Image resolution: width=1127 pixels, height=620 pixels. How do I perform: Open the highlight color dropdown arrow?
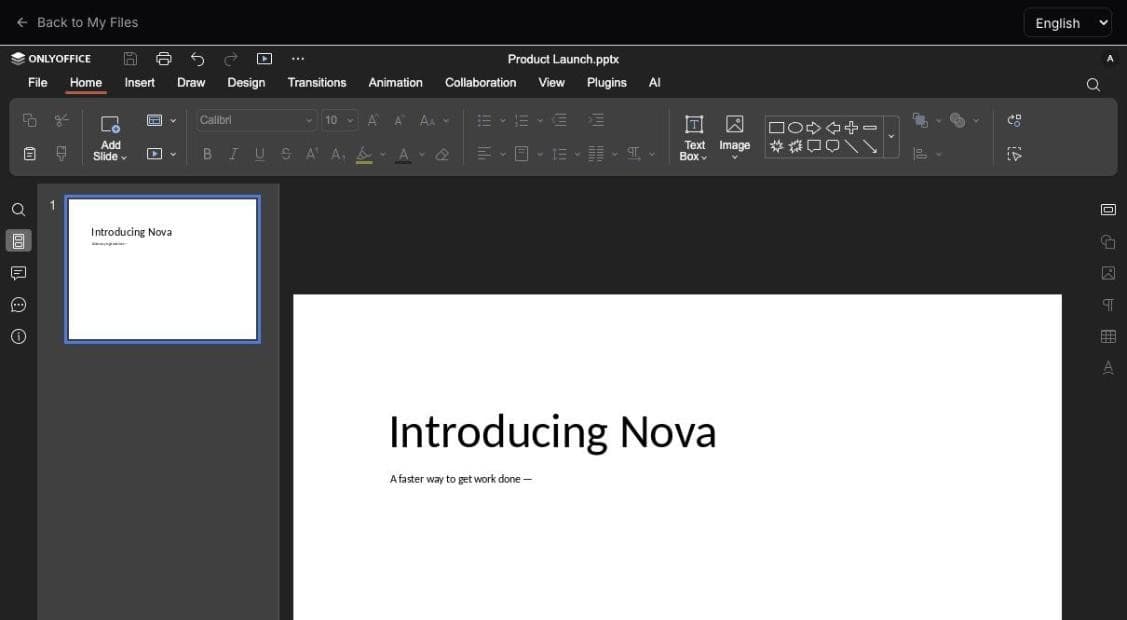coord(382,154)
